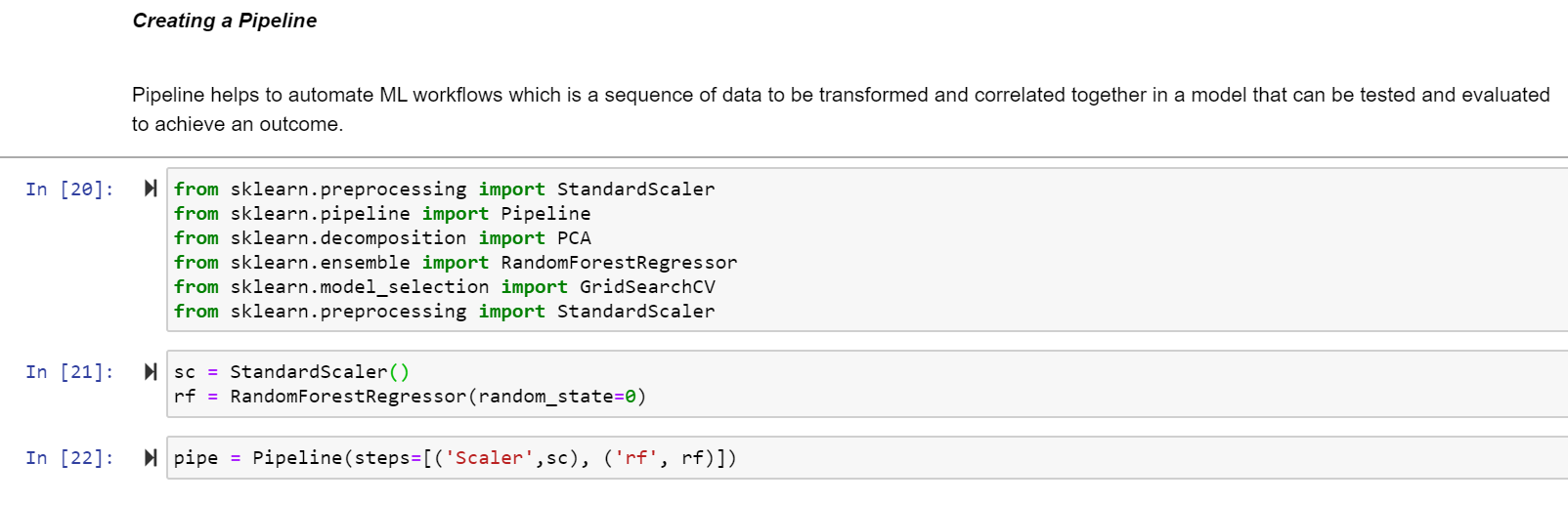Click the 'rf' string in Pipeline steps
This screenshot has width=1568, height=505.
point(636,458)
